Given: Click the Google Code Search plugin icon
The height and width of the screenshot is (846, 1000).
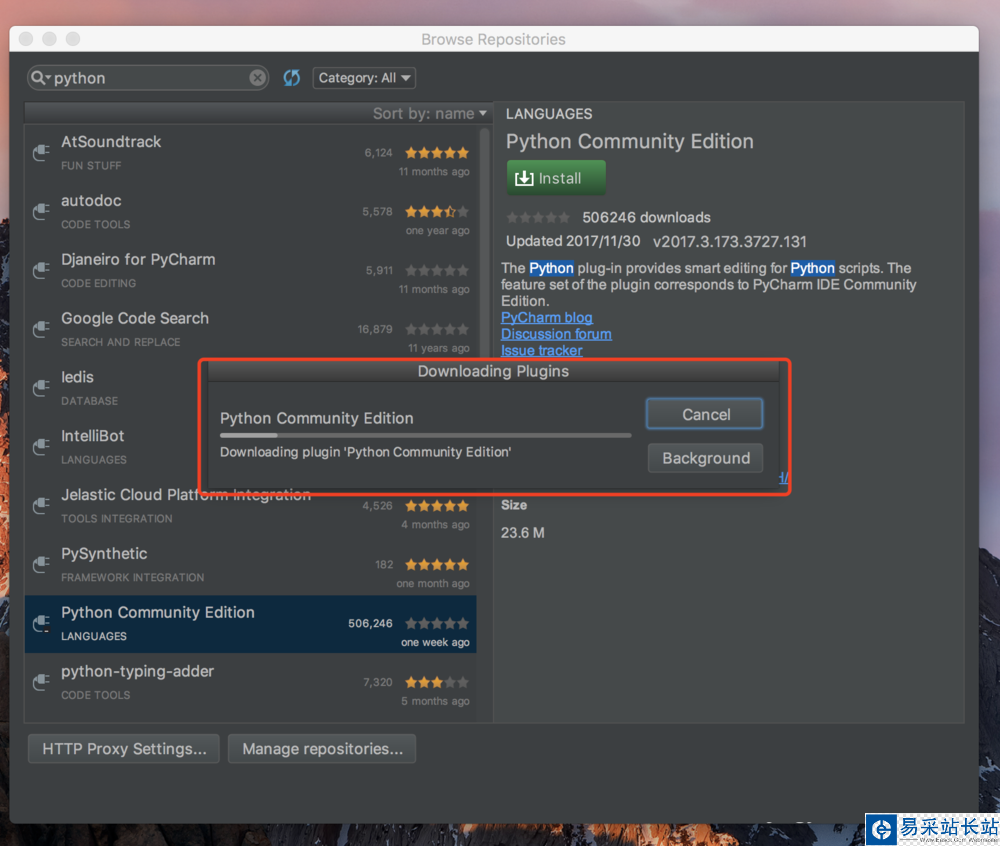Looking at the screenshot, I should coord(41,329).
